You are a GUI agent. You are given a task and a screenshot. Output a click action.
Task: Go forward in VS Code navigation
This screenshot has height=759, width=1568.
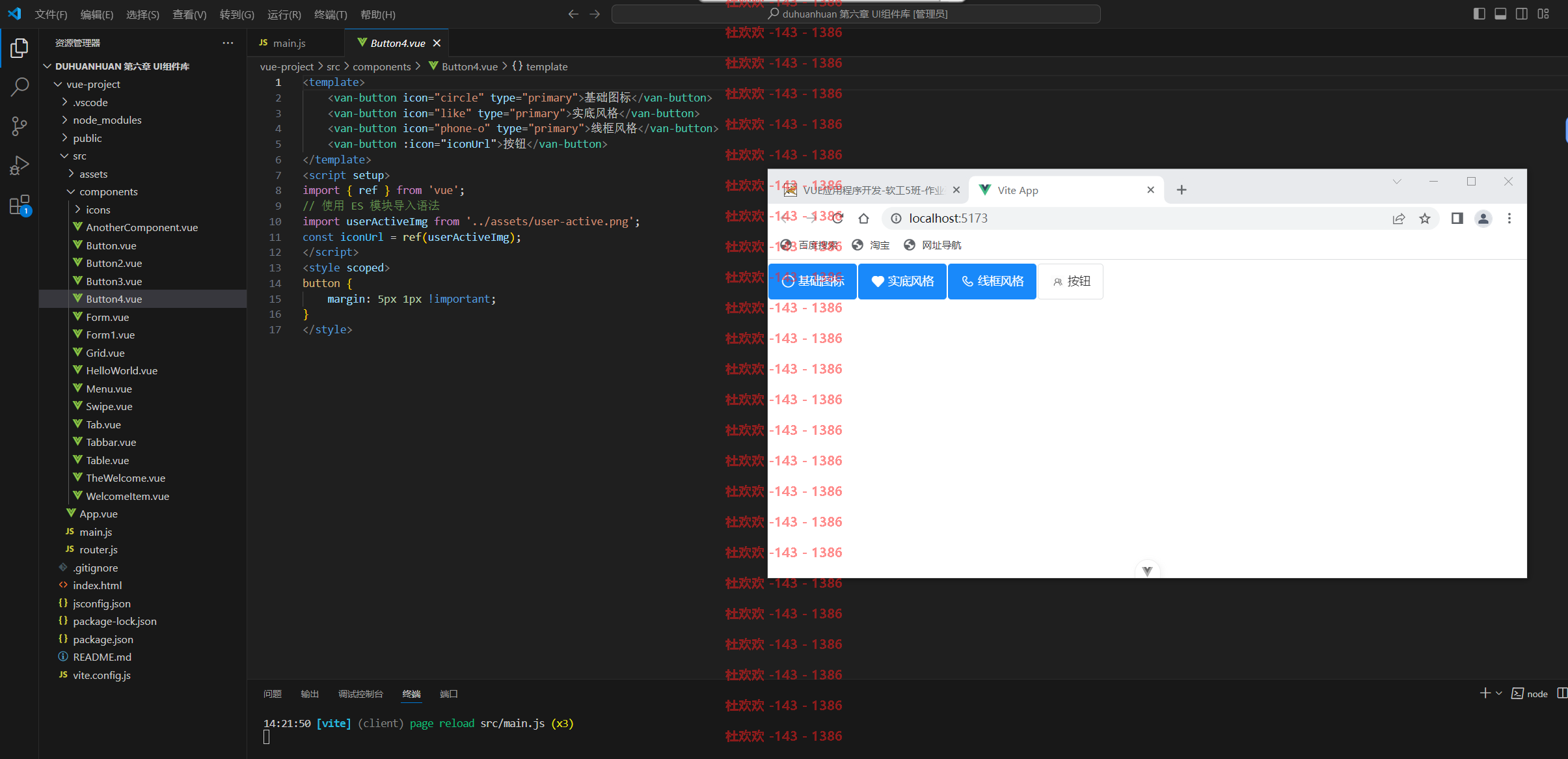point(595,14)
